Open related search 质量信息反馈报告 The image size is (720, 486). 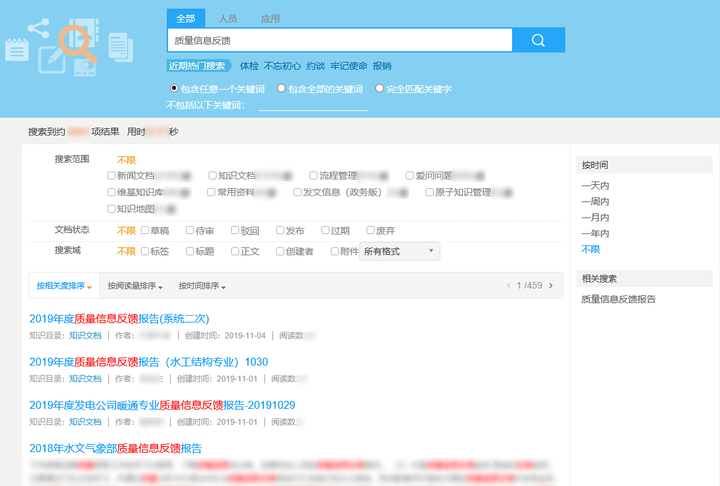click(x=618, y=300)
